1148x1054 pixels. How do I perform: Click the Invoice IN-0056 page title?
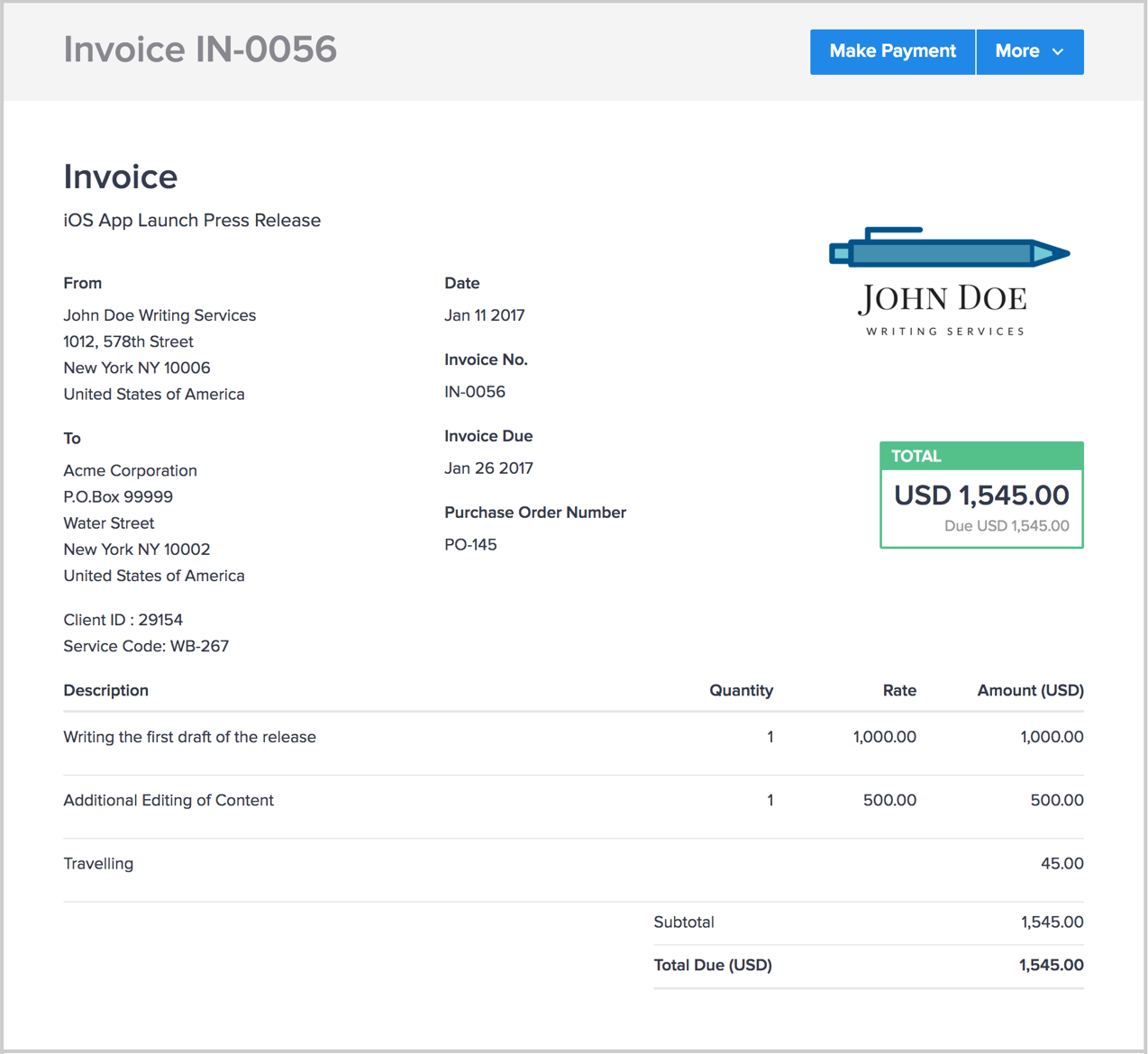click(x=200, y=50)
